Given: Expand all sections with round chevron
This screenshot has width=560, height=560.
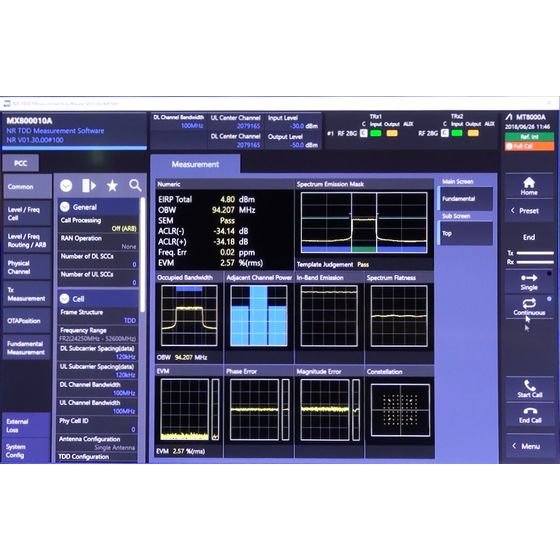Looking at the screenshot, I should click(x=66, y=185).
